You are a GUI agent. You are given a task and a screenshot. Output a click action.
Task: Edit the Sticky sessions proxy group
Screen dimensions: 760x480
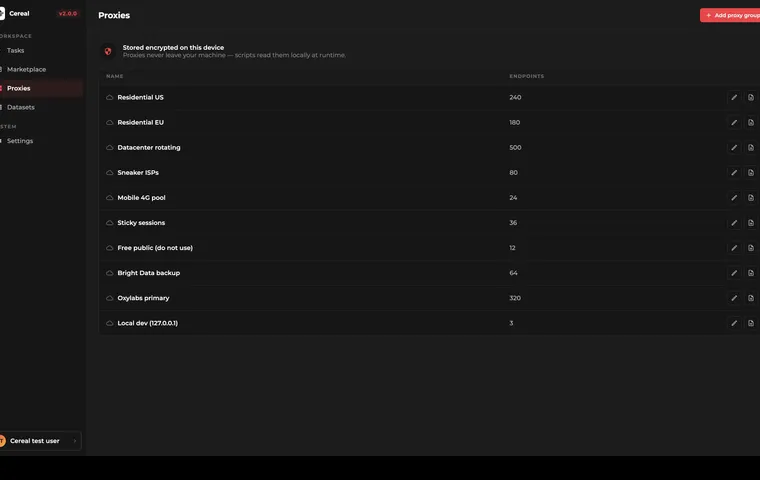pos(734,223)
